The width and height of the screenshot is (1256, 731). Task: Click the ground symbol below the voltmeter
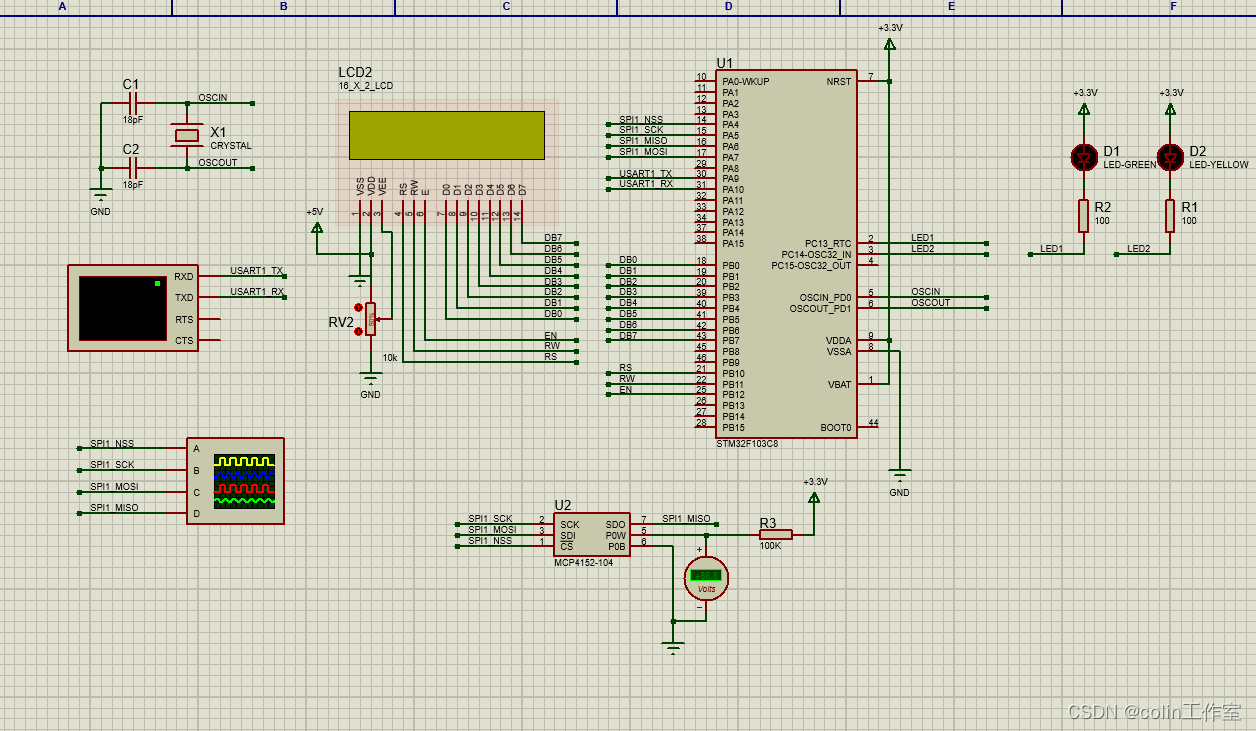tap(675, 647)
